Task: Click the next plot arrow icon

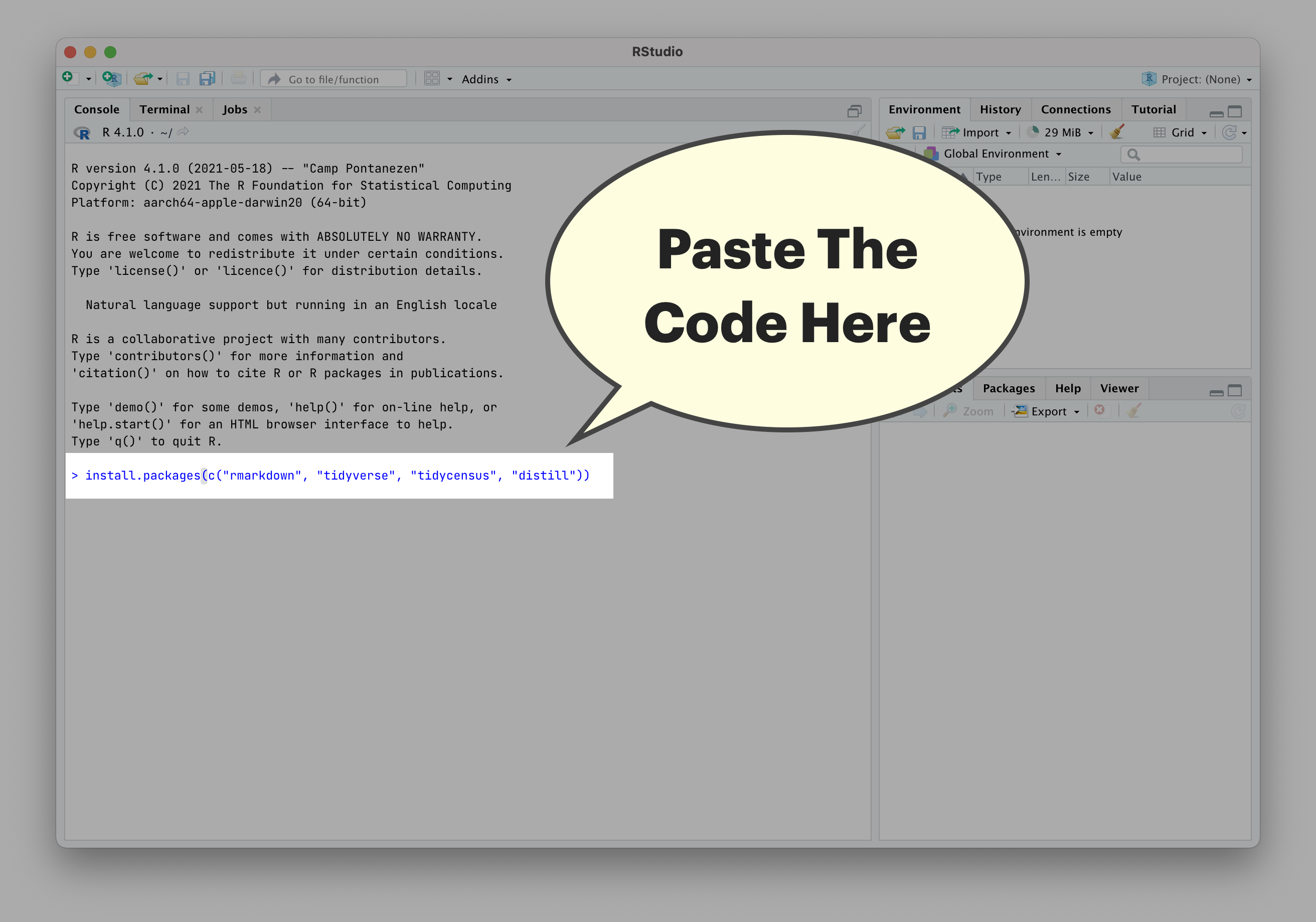Action: (920, 412)
